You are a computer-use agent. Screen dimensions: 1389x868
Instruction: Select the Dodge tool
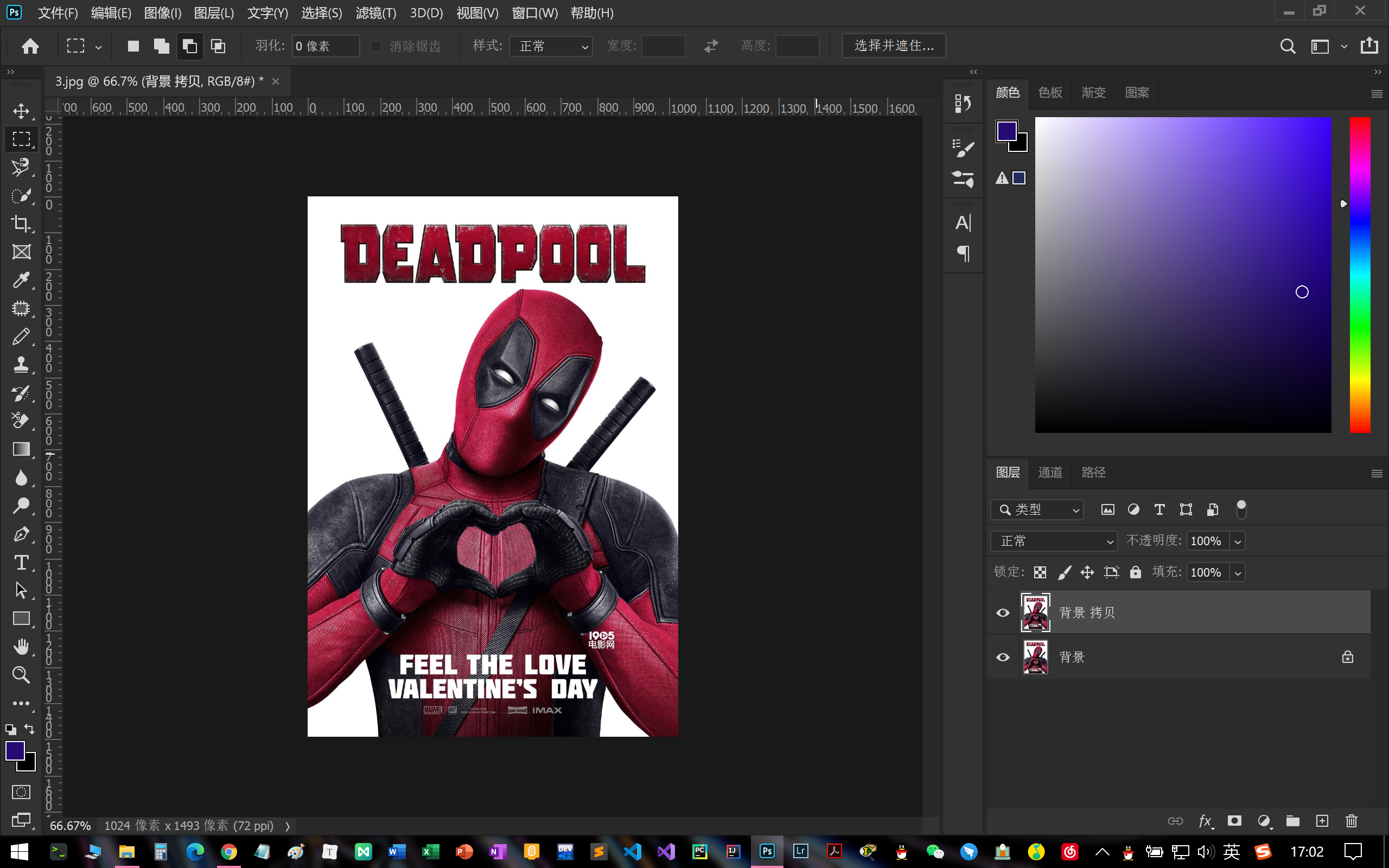tap(21, 505)
